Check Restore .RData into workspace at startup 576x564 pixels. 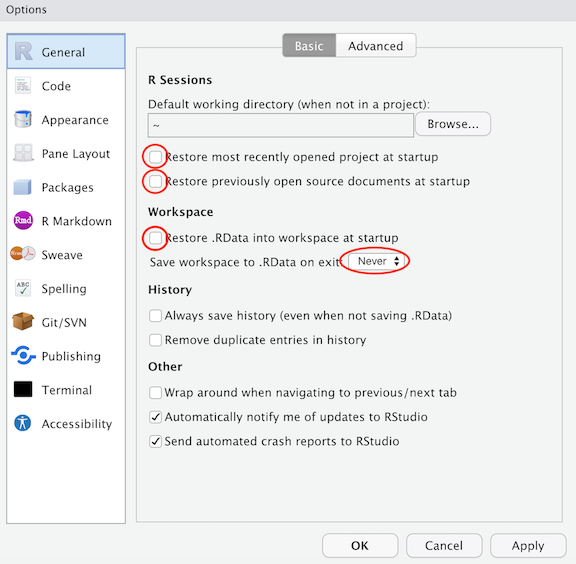pyautogui.click(x=155, y=238)
